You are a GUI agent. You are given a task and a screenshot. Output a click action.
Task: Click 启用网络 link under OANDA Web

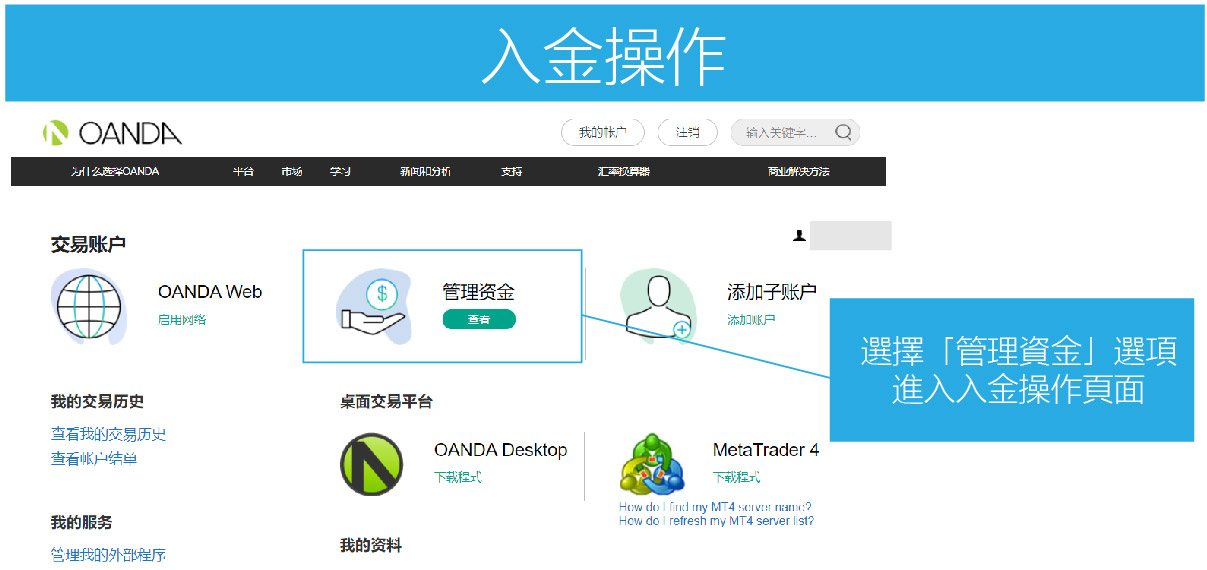pos(182,320)
